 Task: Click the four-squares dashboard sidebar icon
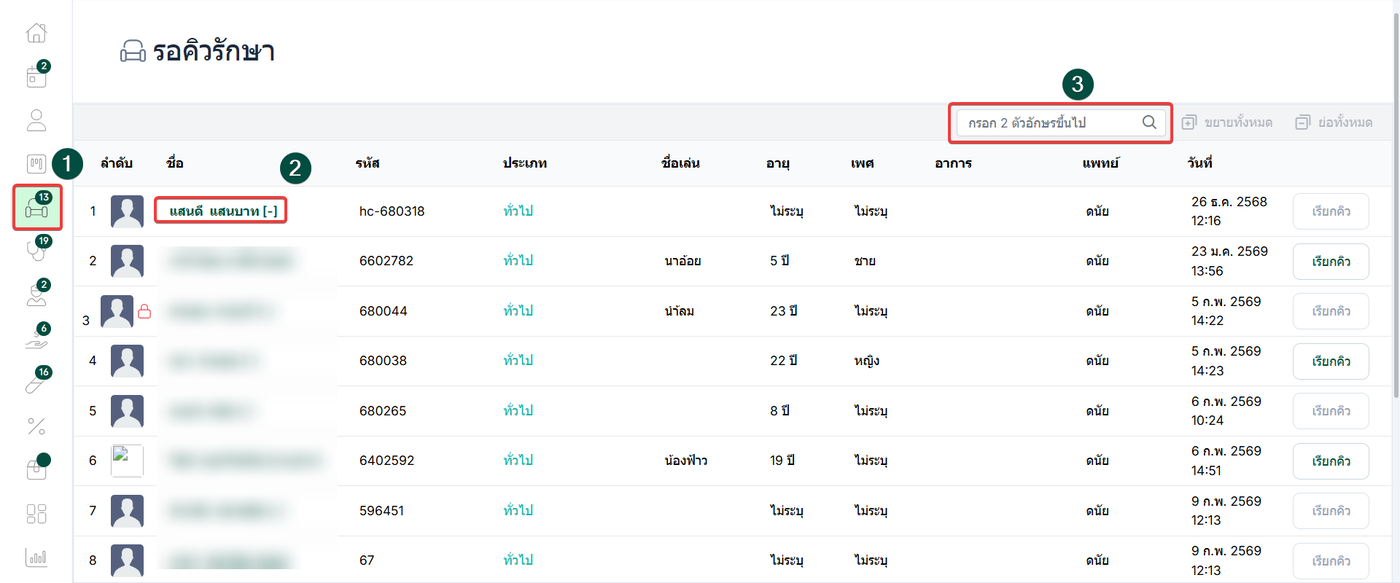(36, 514)
